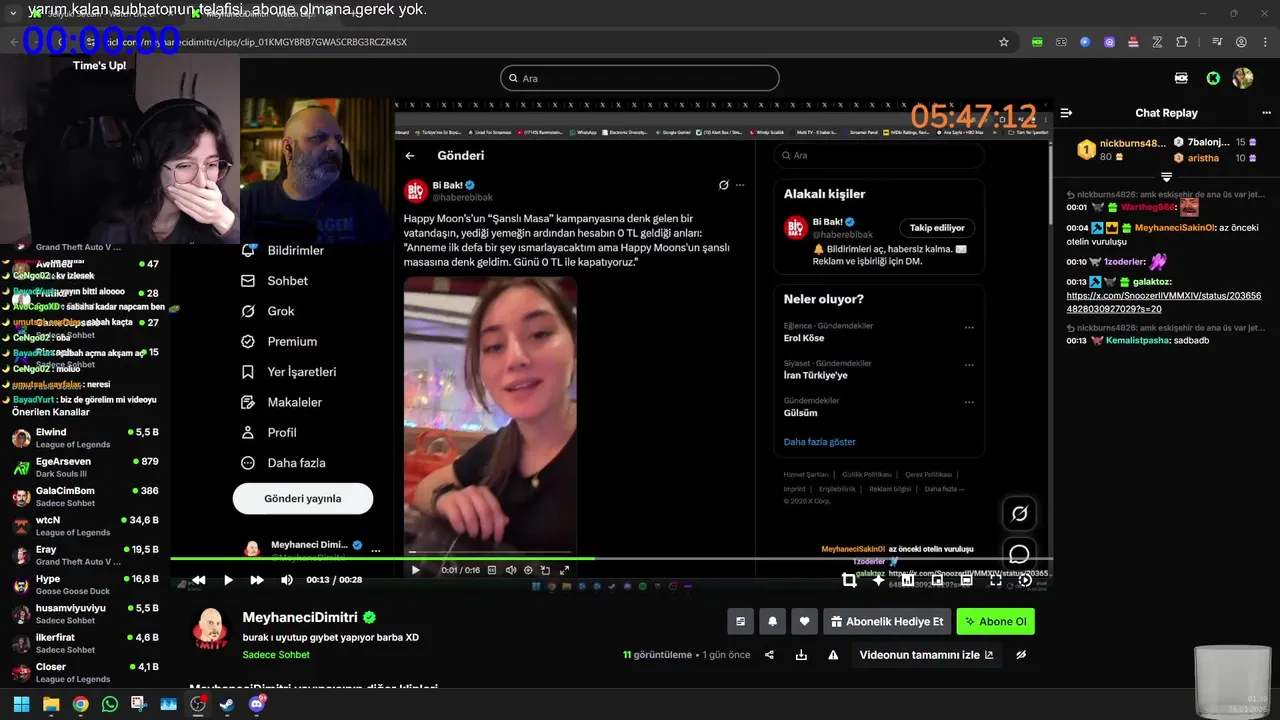Open Elwind recommended channel

pos(85,438)
